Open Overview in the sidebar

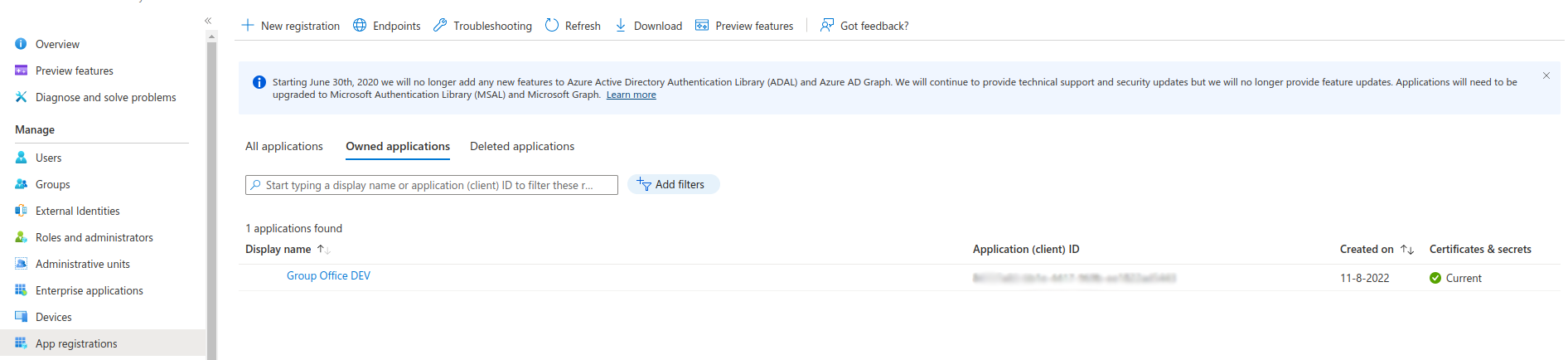(57, 44)
